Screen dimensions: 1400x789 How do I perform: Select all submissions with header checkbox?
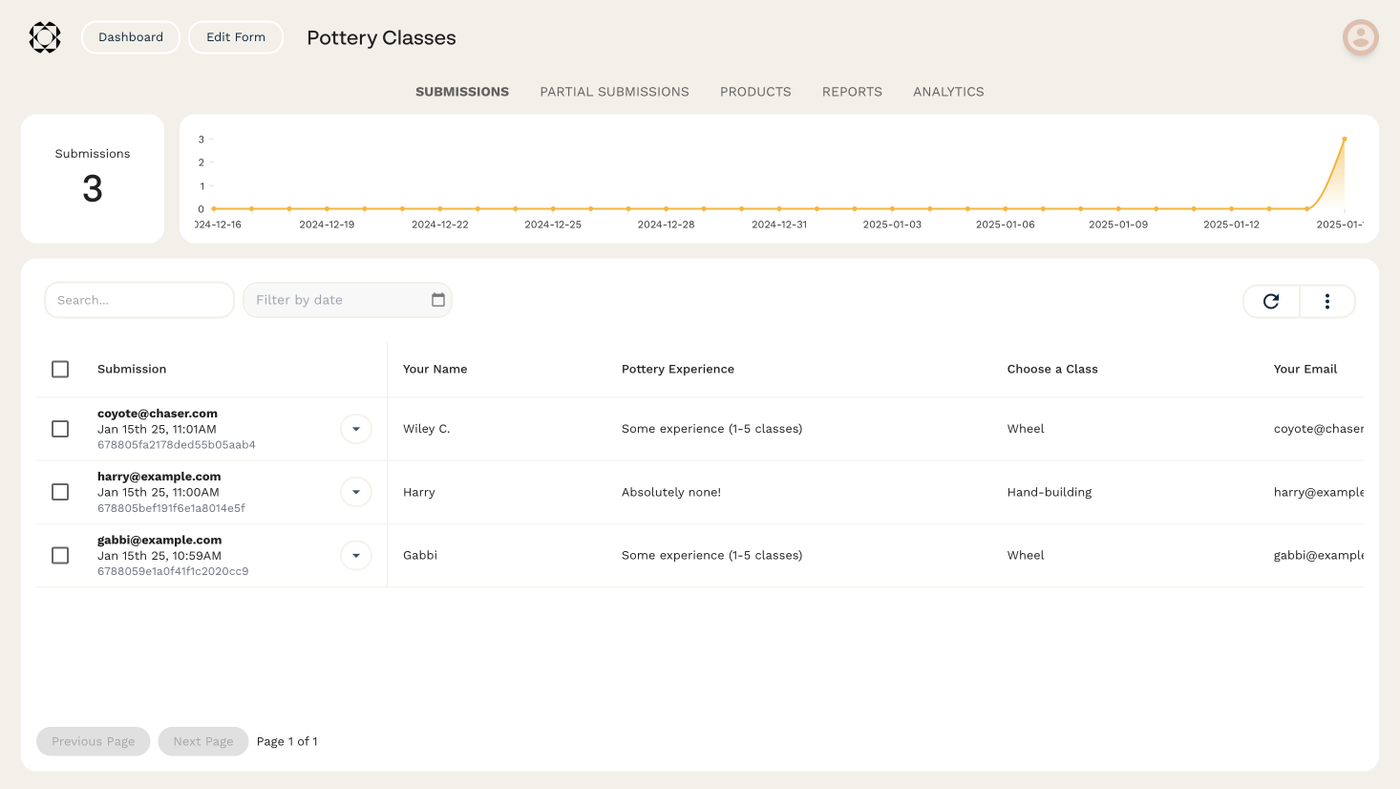[60, 369]
